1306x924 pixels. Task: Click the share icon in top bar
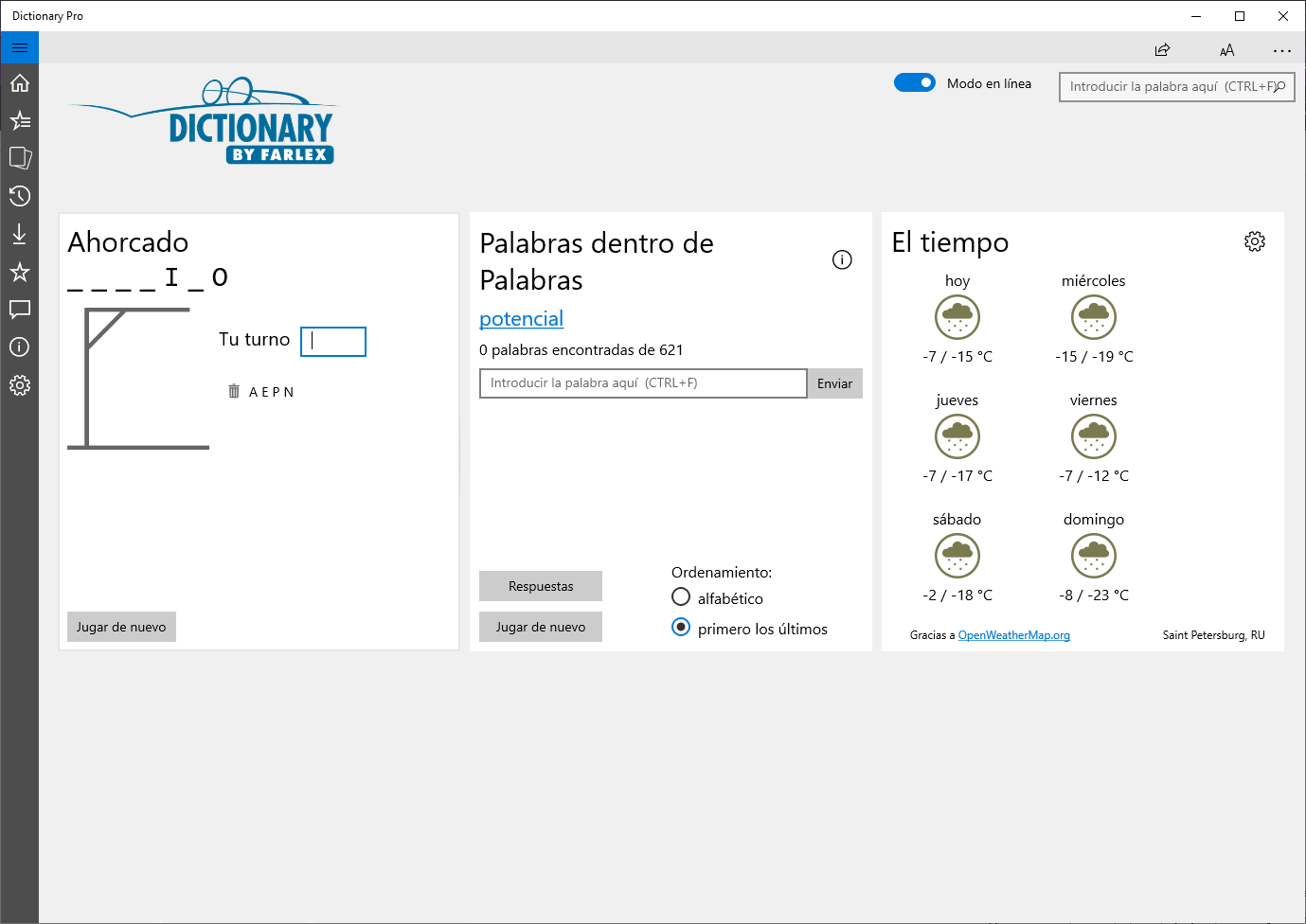tap(1162, 49)
